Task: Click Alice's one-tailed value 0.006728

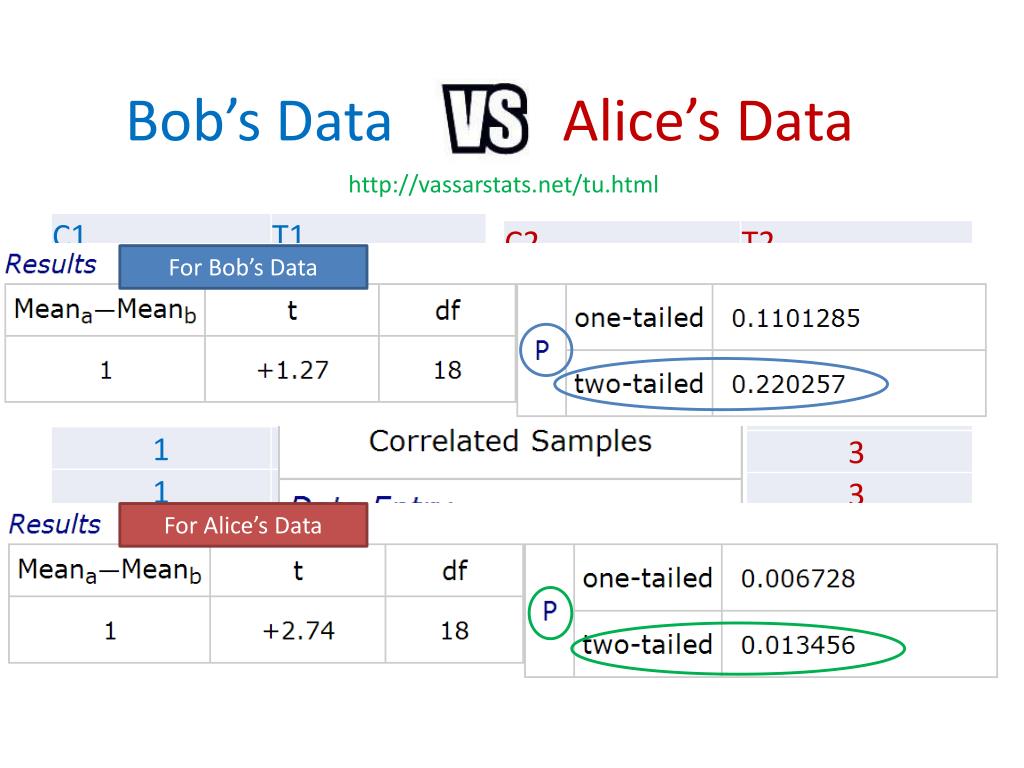Action: [797, 579]
